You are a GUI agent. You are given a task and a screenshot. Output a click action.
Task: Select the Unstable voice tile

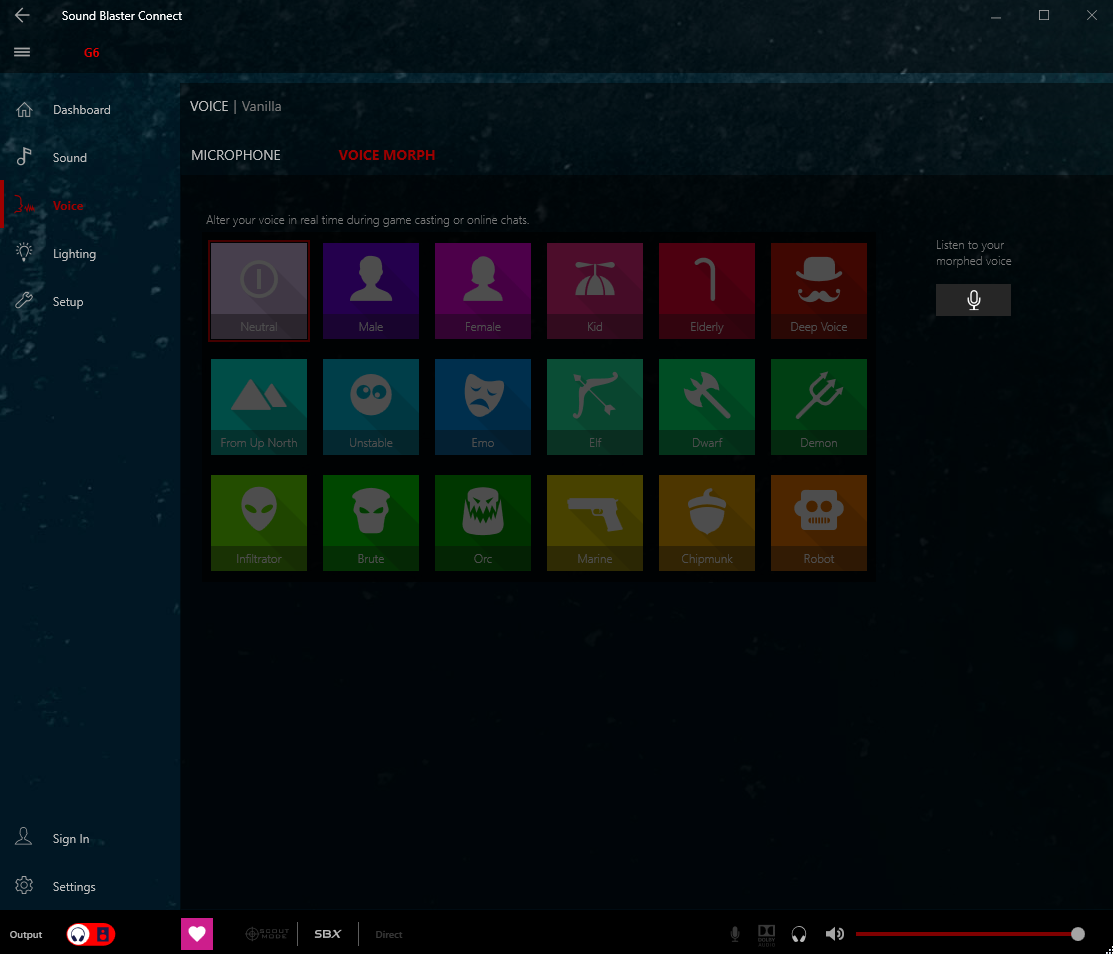coord(371,407)
